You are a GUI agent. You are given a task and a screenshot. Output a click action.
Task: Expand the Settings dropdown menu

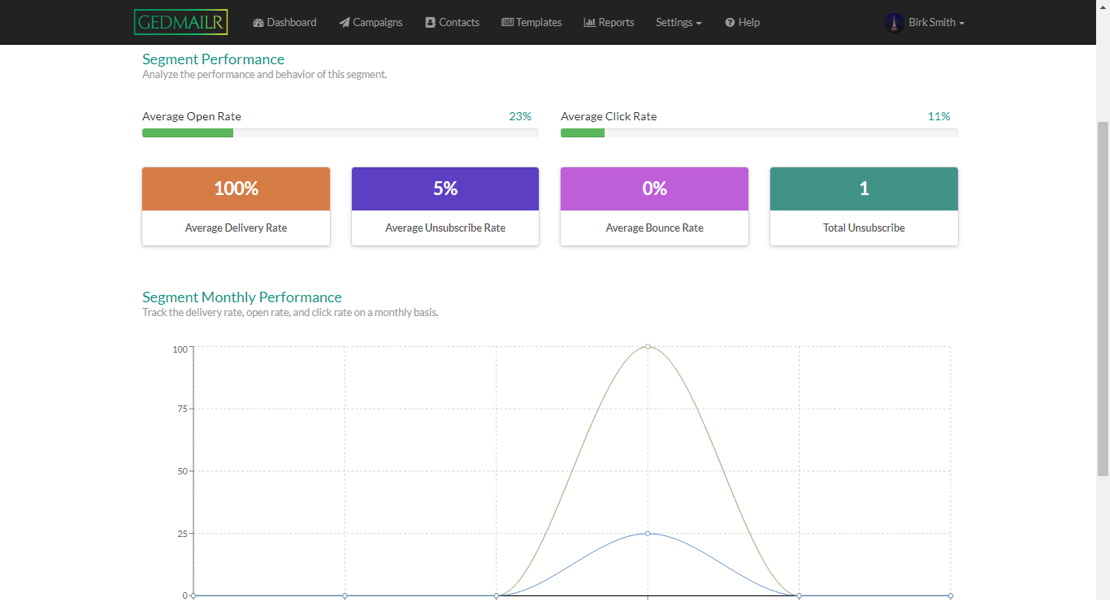pyautogui.click(x=678, y=22)
